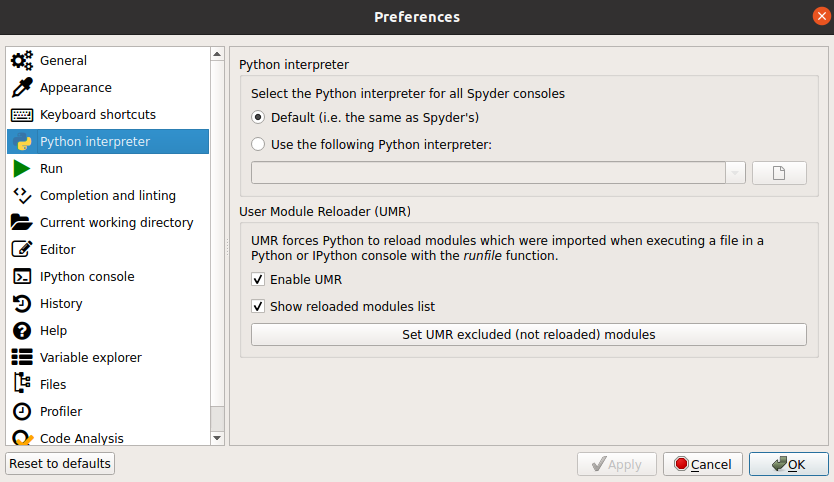This screenshot has width=834, height=482.
Task: Click Set UMR excluded modules button
Action: (x=528, y=334)
